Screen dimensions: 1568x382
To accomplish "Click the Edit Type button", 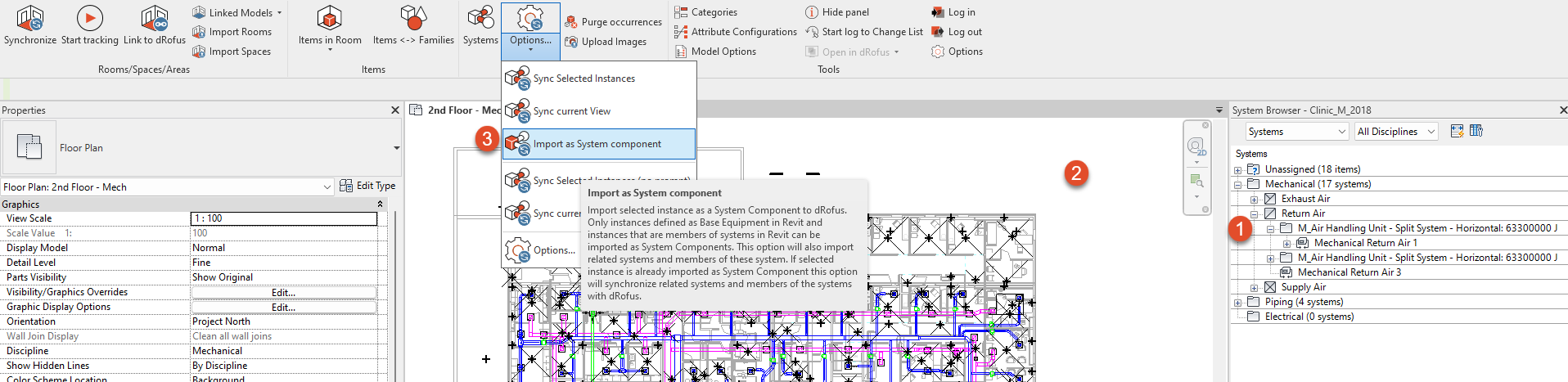I will point(367,187).
